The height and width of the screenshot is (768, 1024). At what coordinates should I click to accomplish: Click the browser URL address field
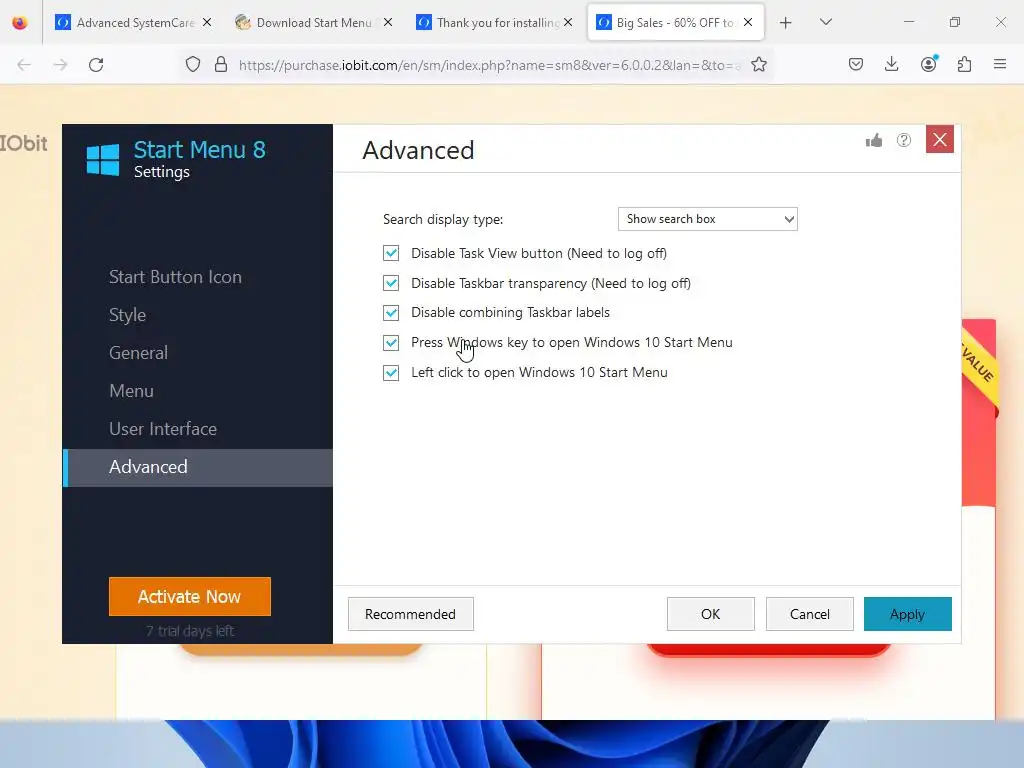click(489, 65)
